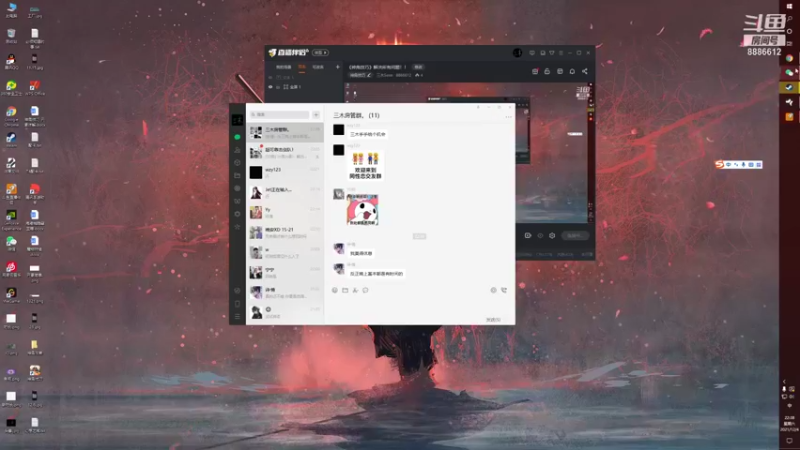Image resolution: width=800 pixels, height=450 pixels.
Task: Click the screenshot scissors icon in the chat toolbar
Action: pos(355,290)
